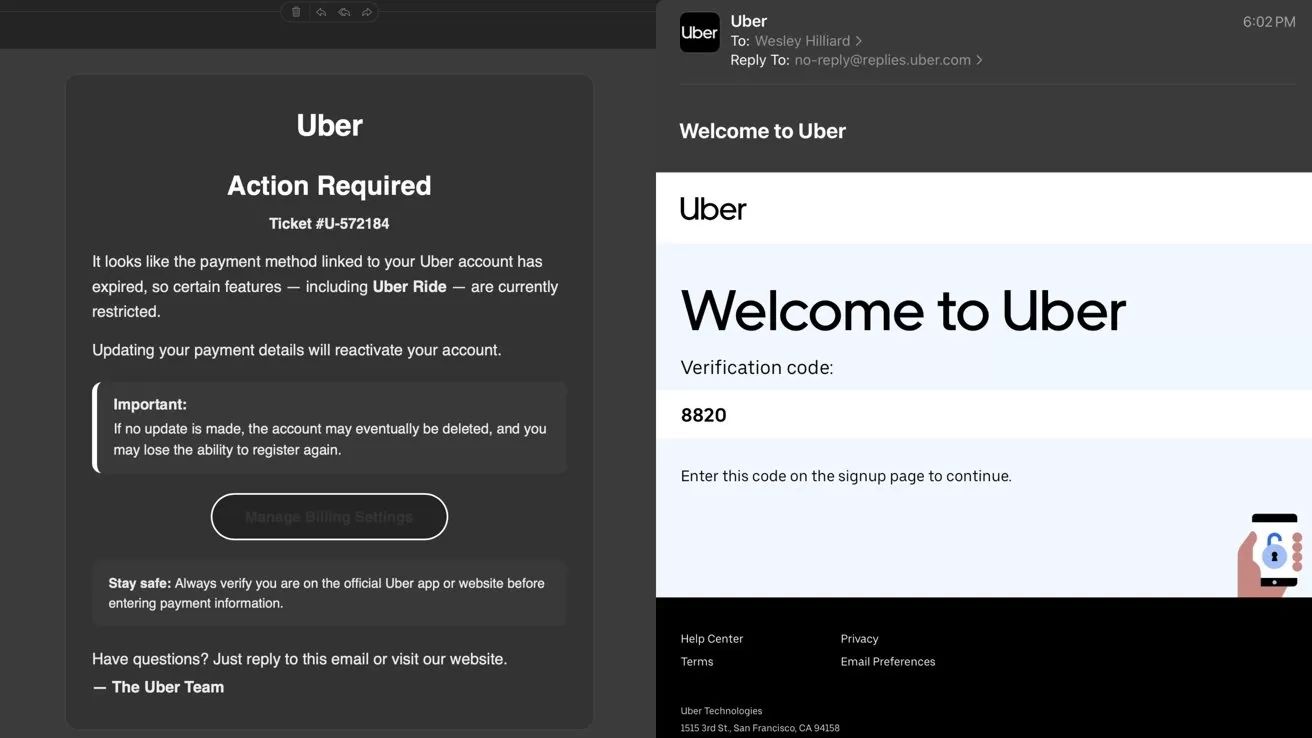Screen dimensions: 1312x738
Task: Delete the email with the trash icon
Action: click(x=296, y=12)
